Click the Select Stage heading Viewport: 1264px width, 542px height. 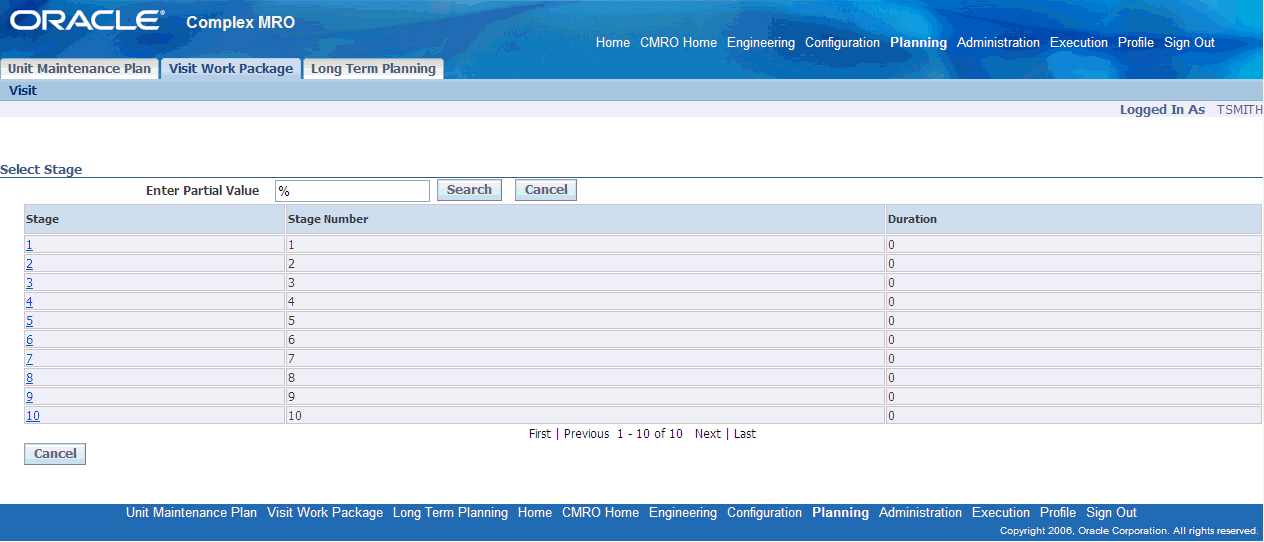[x=41, y=170]
